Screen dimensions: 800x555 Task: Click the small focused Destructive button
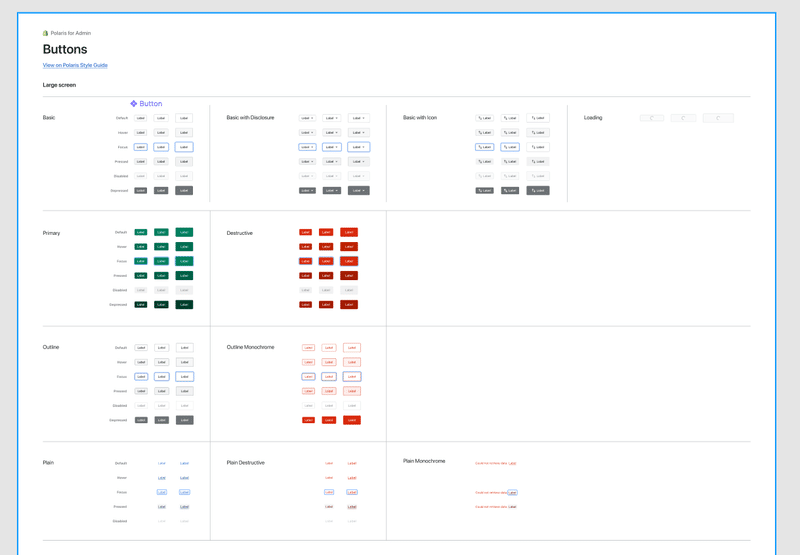point(306,261)
